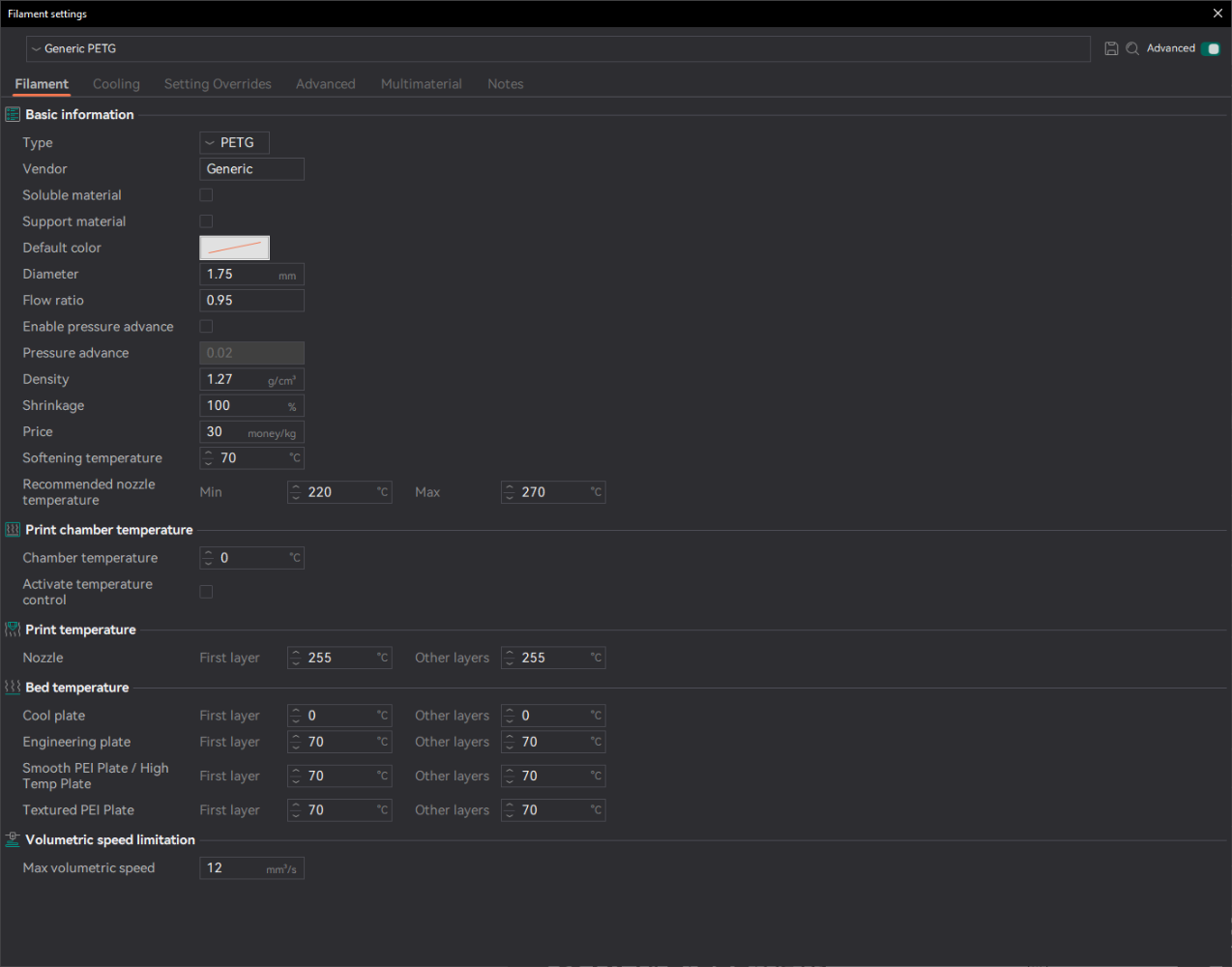Switch to the Cooling tab
Screen dimensions: 1232x967
116,84
